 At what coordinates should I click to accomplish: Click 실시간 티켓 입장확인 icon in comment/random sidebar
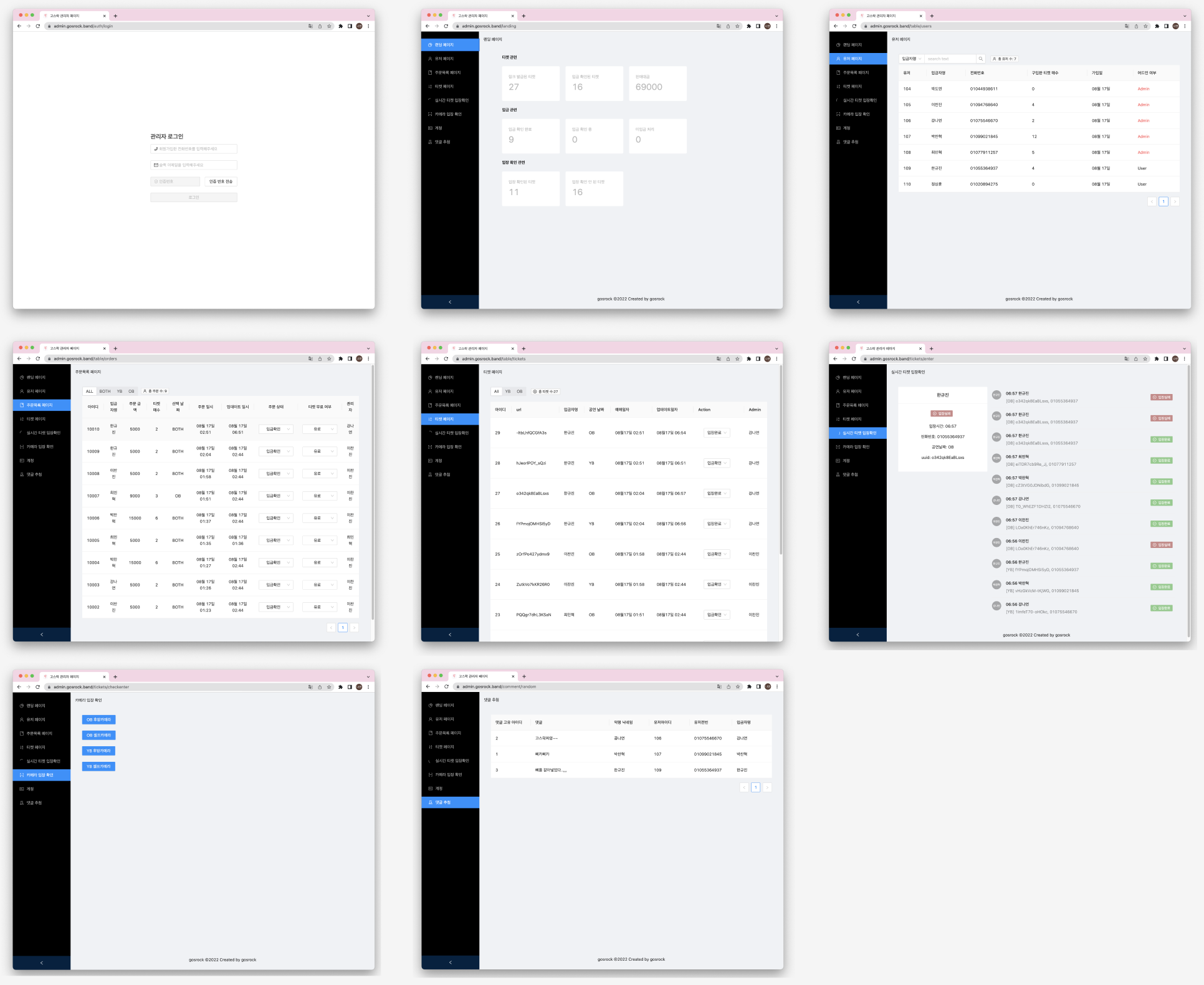click(430, 761)
